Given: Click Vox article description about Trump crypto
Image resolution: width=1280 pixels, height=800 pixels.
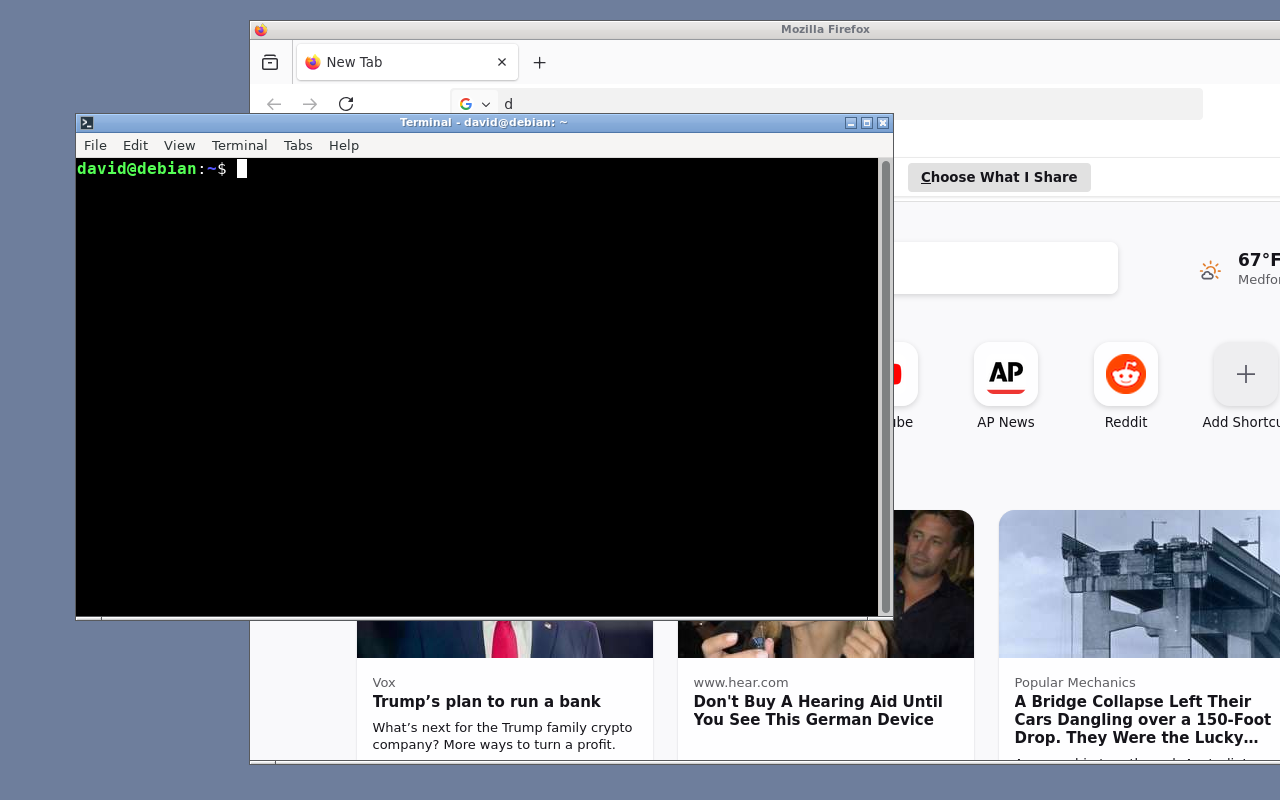Looking at the screenshot, I should tap(503, 736).
